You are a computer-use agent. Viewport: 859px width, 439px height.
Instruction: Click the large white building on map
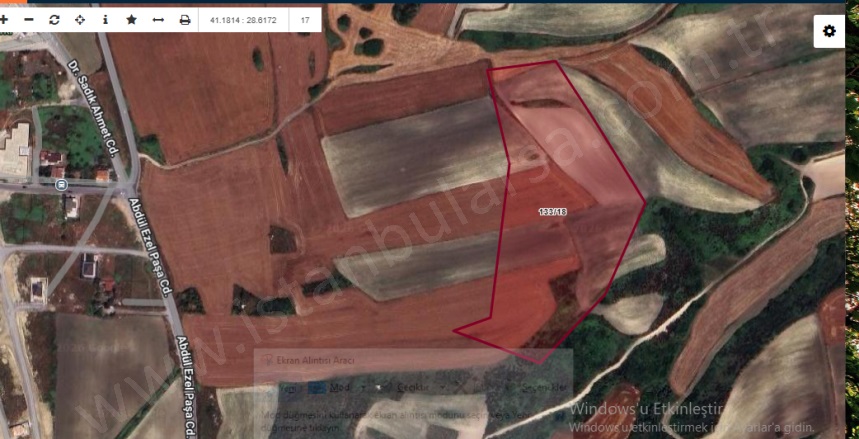[15, 150]
